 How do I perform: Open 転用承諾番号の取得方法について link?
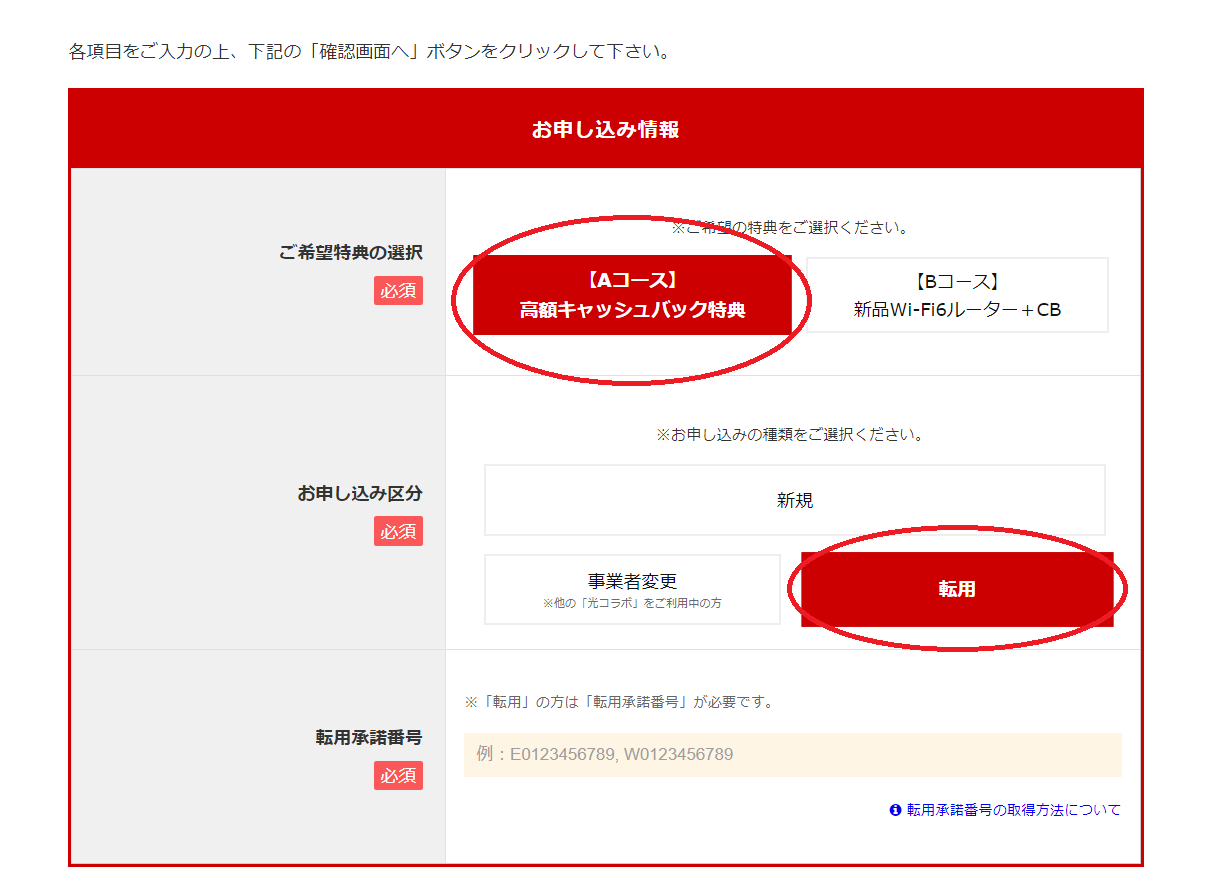(1013, 810)
